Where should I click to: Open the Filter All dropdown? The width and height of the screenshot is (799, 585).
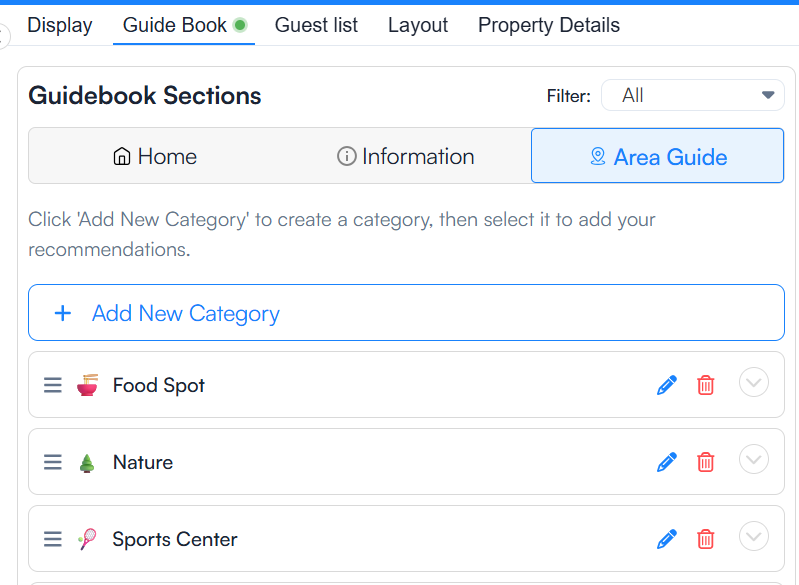(x=693, y=95)
